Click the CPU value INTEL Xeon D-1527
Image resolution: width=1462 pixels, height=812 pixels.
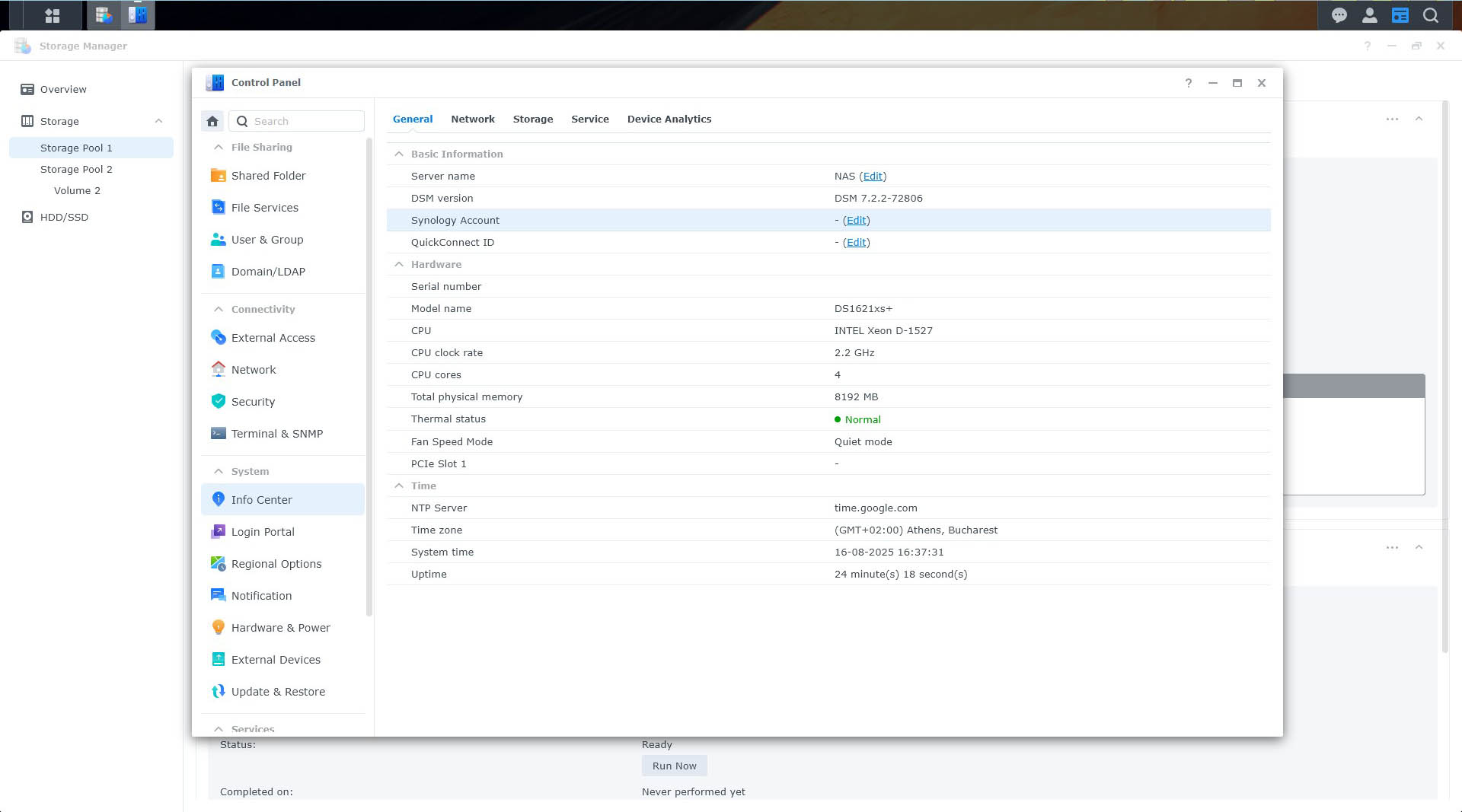tap(883, 331)
